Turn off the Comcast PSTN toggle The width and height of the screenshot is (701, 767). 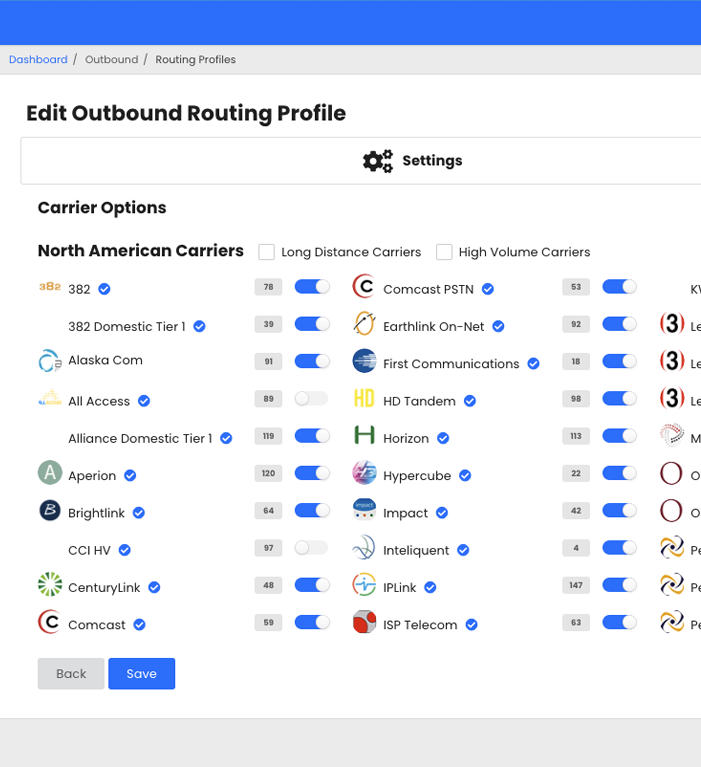[620, 287]
